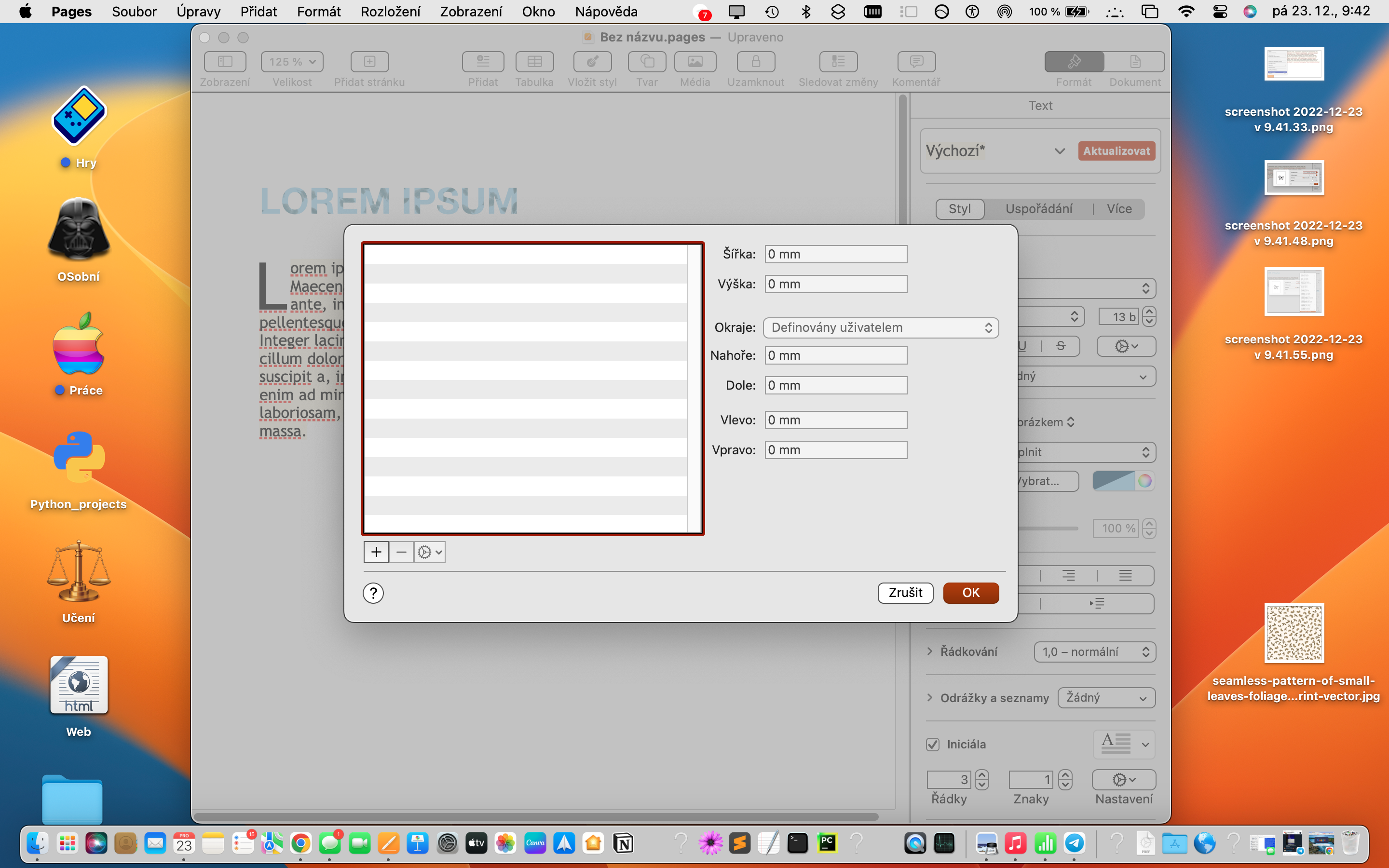
Task: Click the Komentář comment toolbar icon
Action: (916, 61)
